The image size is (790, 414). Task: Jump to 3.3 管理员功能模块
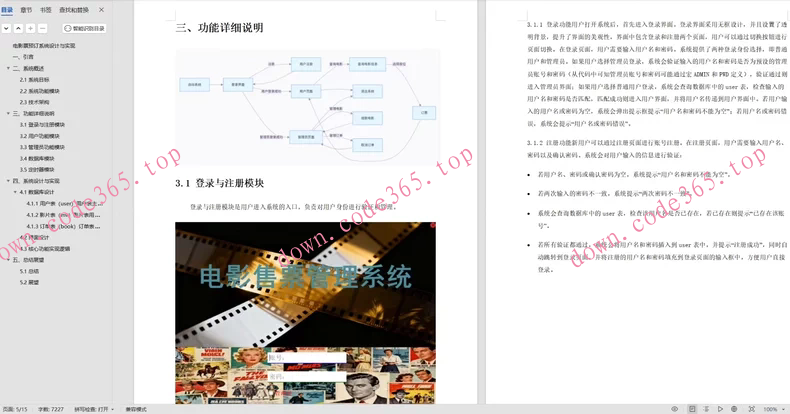42,147
